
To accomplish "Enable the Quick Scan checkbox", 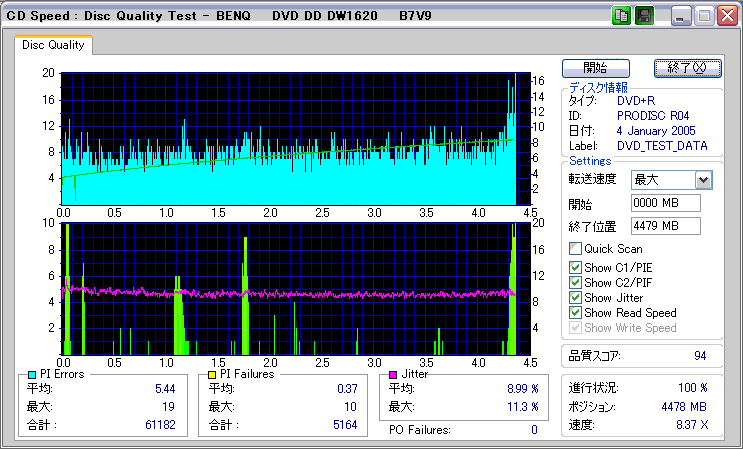I will tap(575, 249).
